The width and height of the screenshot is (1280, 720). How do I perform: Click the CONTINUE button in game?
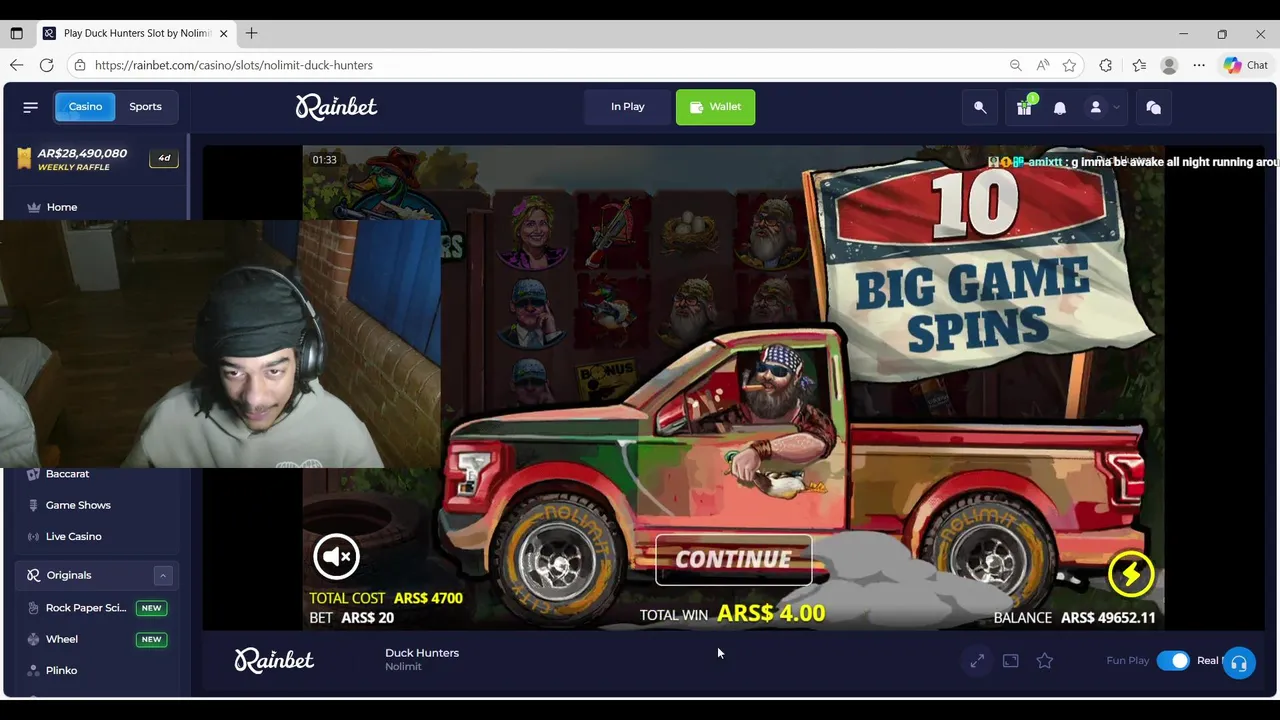tap(733, 559)
